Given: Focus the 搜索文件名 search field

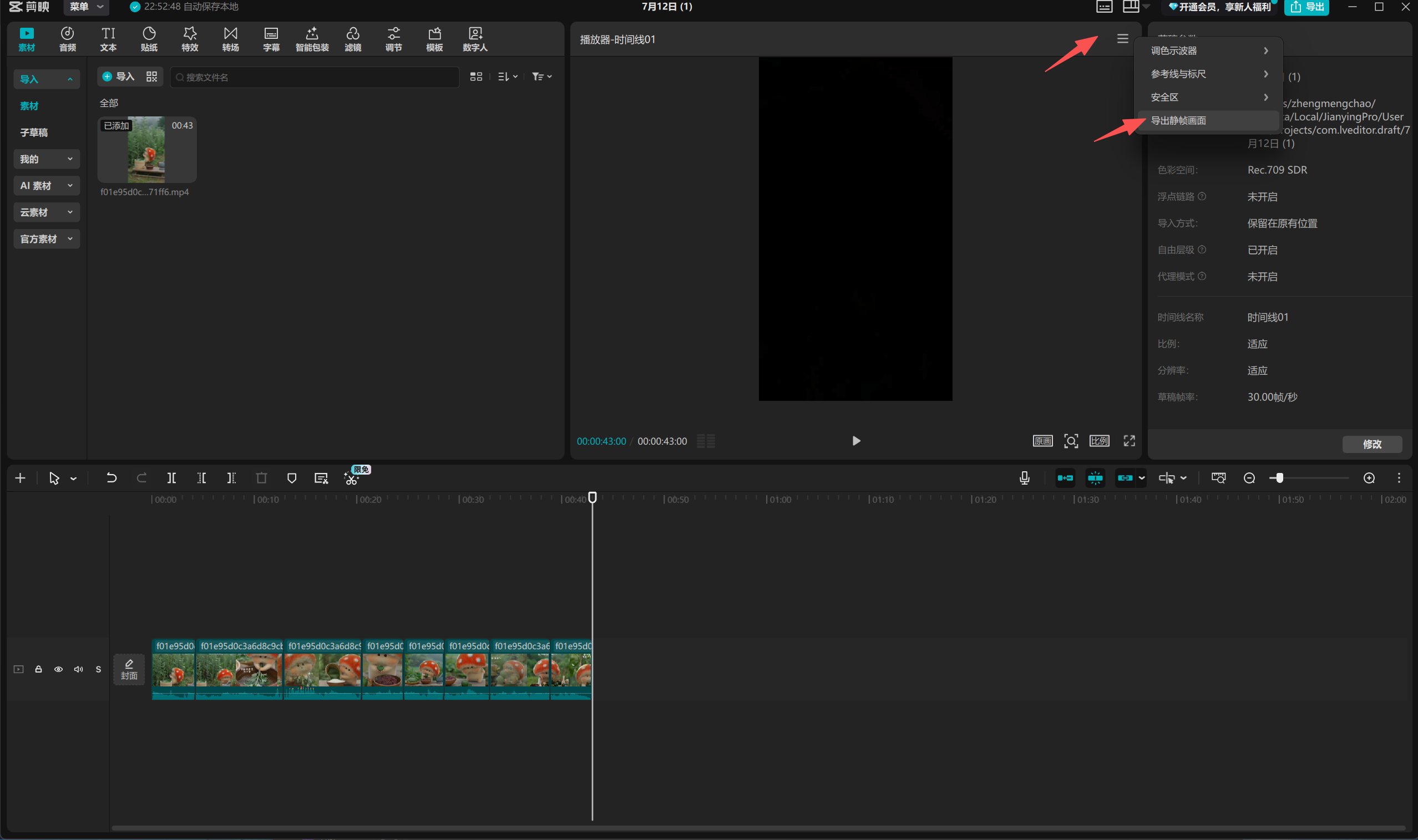Looking at the screenshot, I should (315, 77).
